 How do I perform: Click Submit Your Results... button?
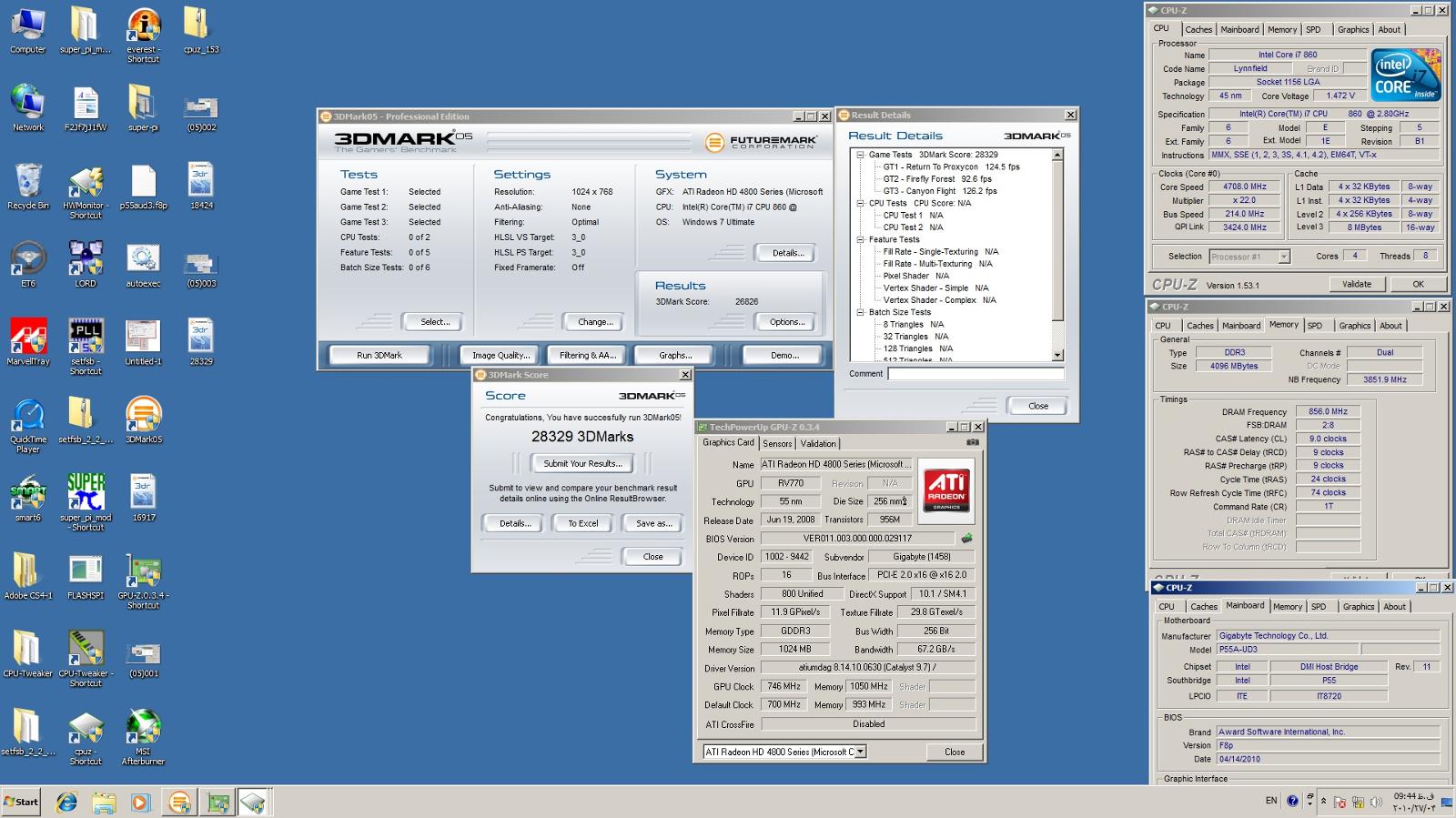tap(583, 463)
